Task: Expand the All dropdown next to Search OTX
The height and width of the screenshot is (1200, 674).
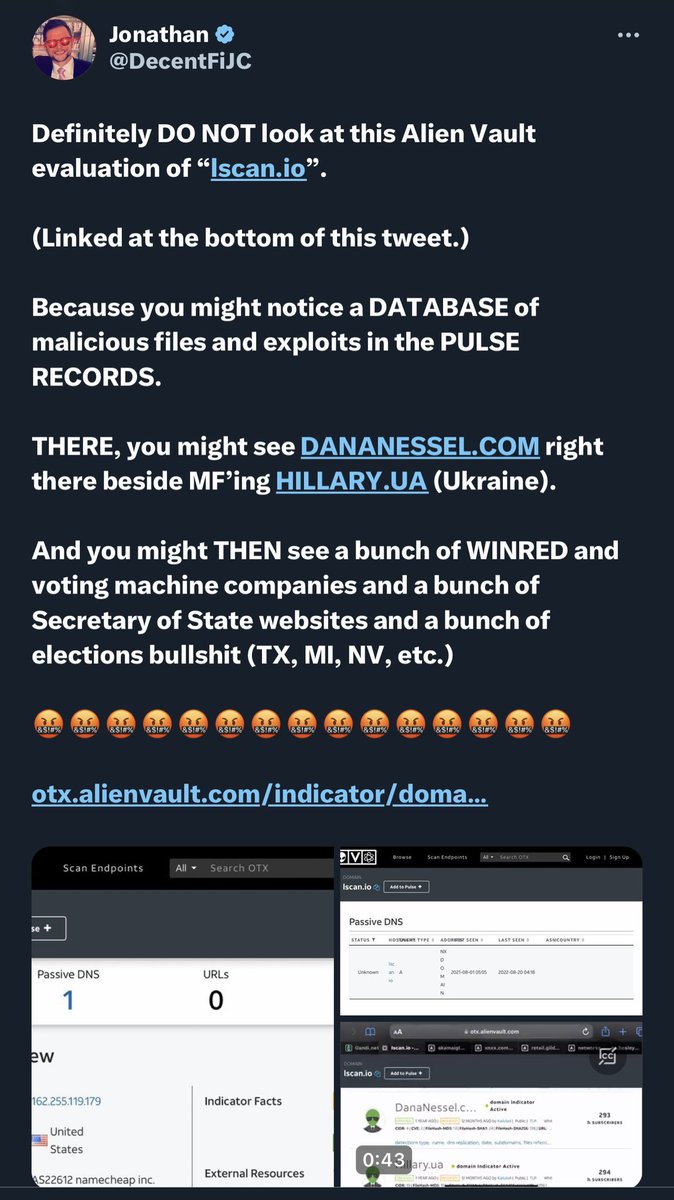Action: click(x=186, y=868)
